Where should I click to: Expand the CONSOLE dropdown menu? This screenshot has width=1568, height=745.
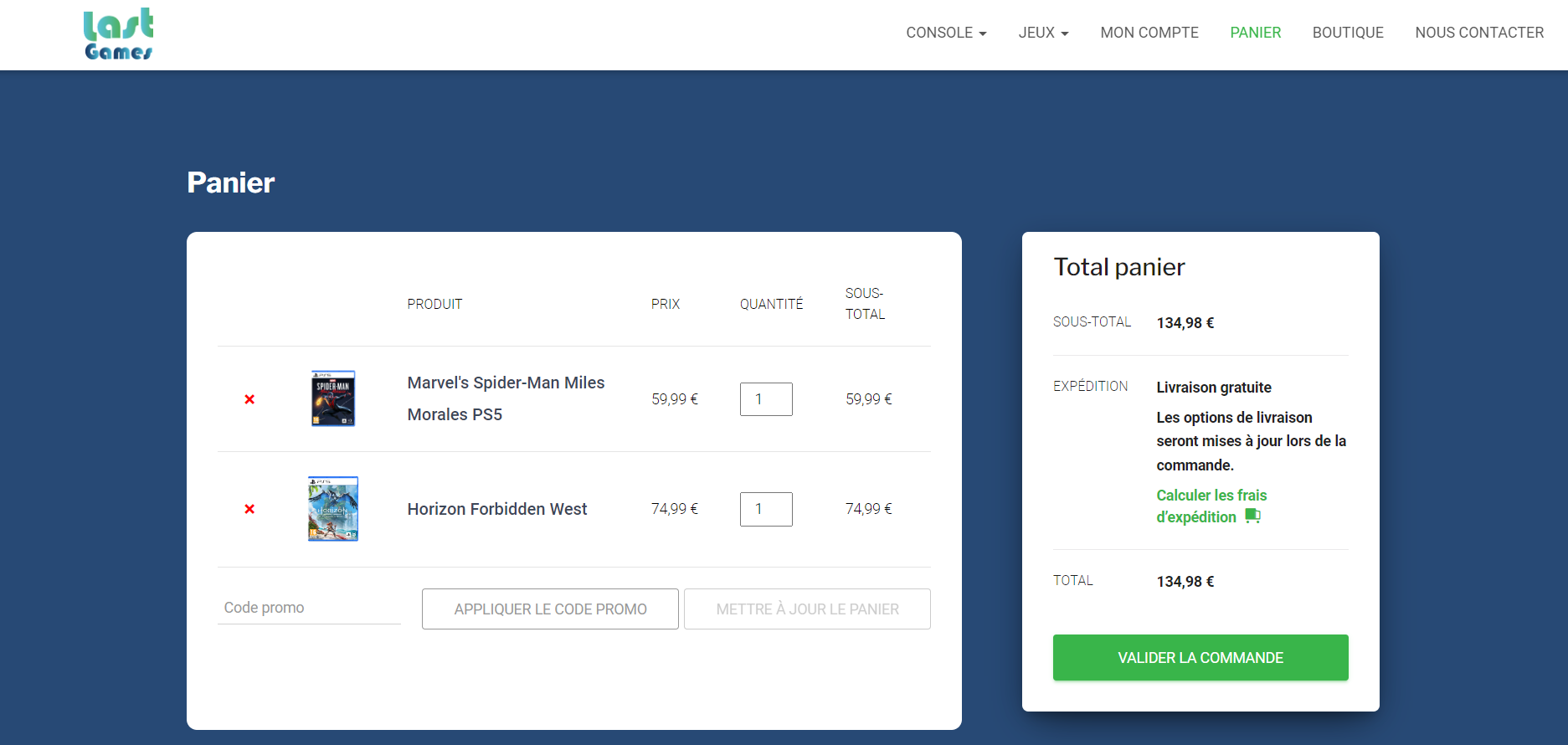click(946, 33)
